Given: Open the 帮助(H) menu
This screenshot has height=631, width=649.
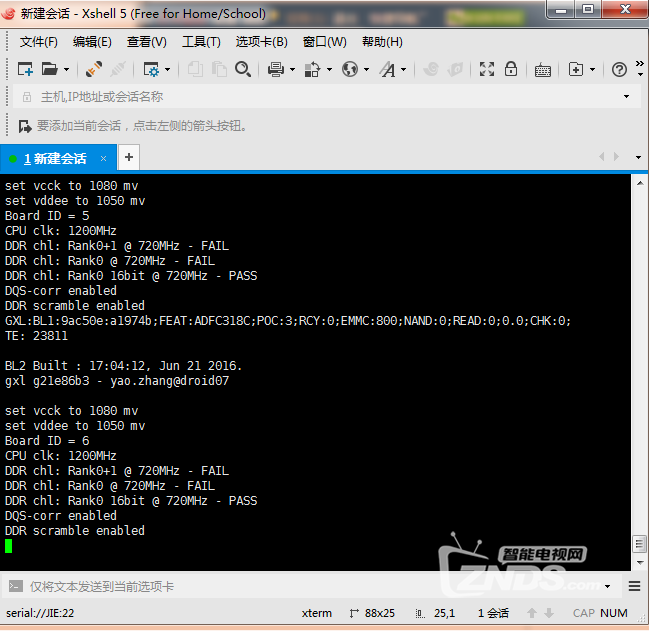Looking at the screenshot, I should pyautogui.click(x=382, y=42).
